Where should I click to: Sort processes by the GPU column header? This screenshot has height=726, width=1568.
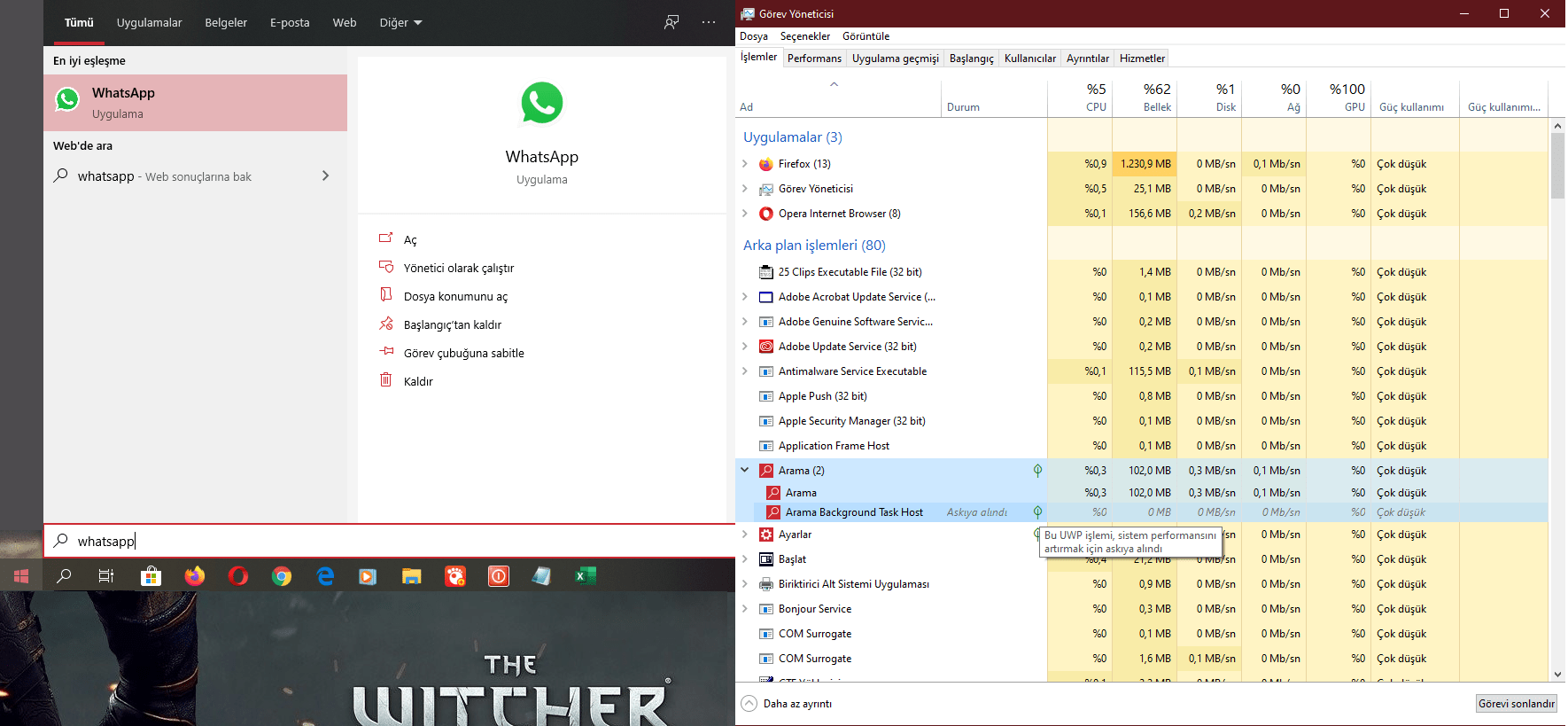(x=1339, y=98)
